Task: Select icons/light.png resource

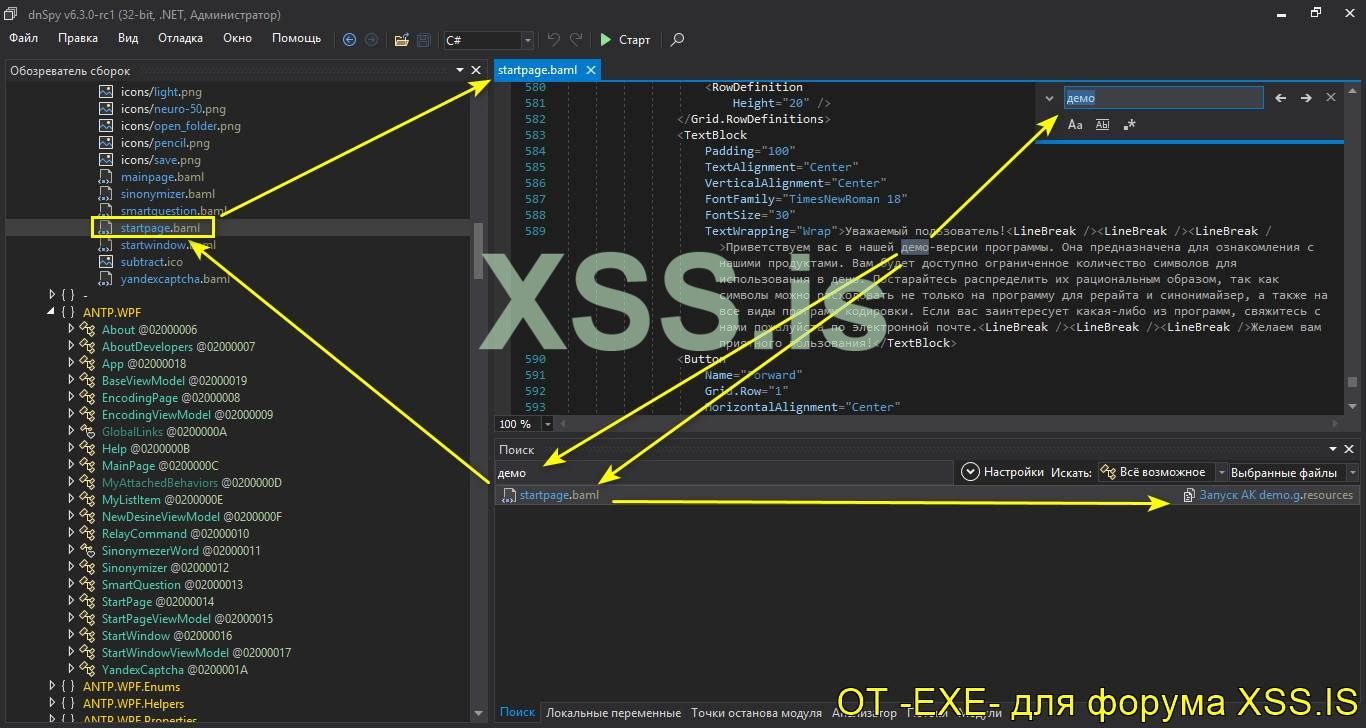Action: [x=161, y=91]
